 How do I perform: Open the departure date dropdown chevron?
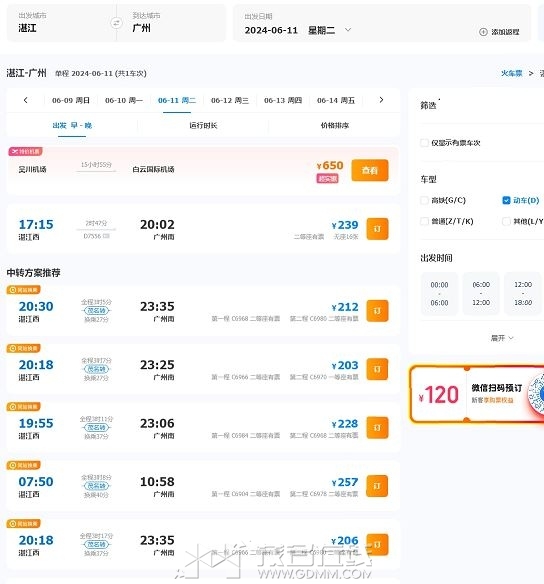point(348,29)
